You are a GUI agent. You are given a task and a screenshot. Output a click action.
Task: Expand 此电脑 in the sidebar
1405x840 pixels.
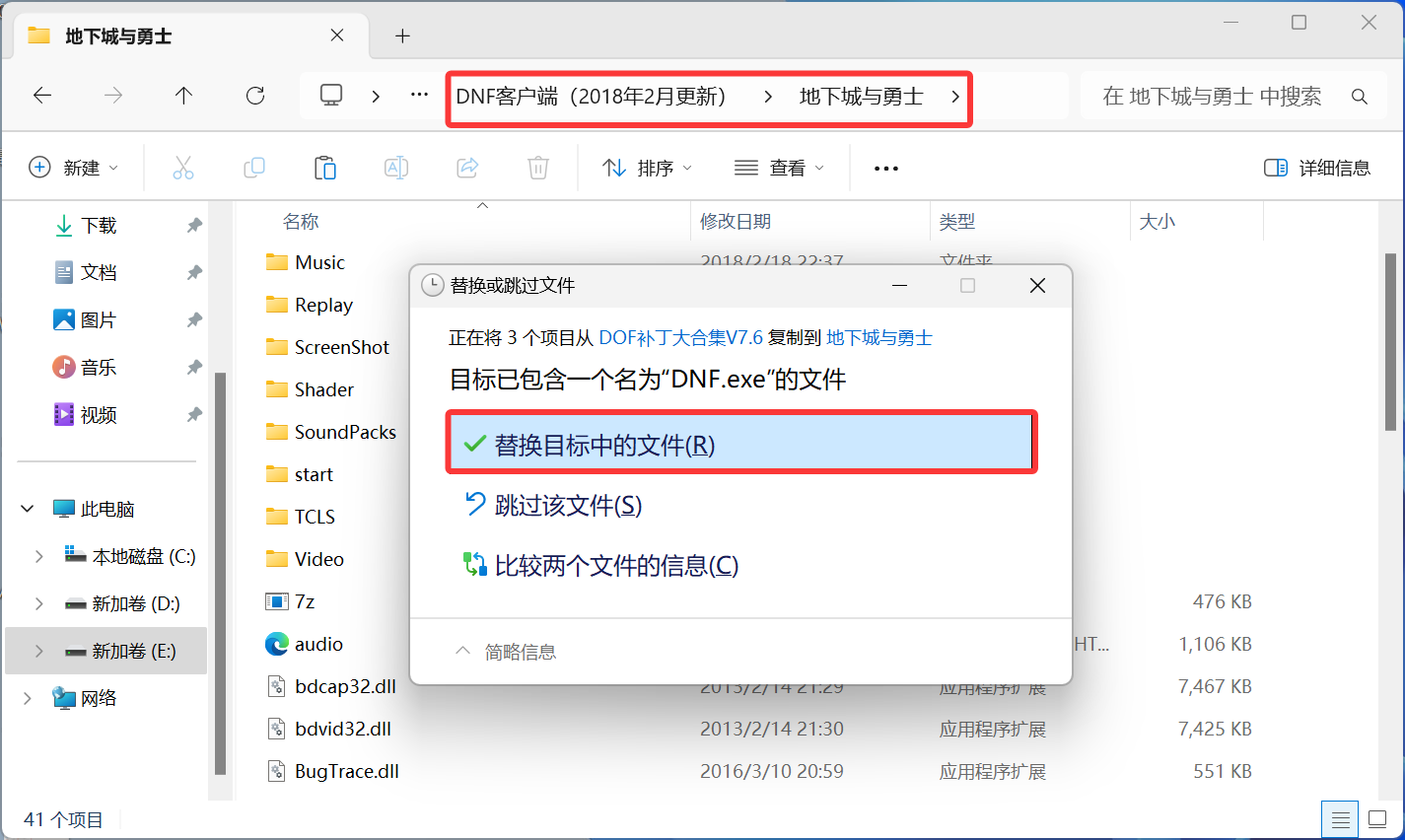coord(27,508)
